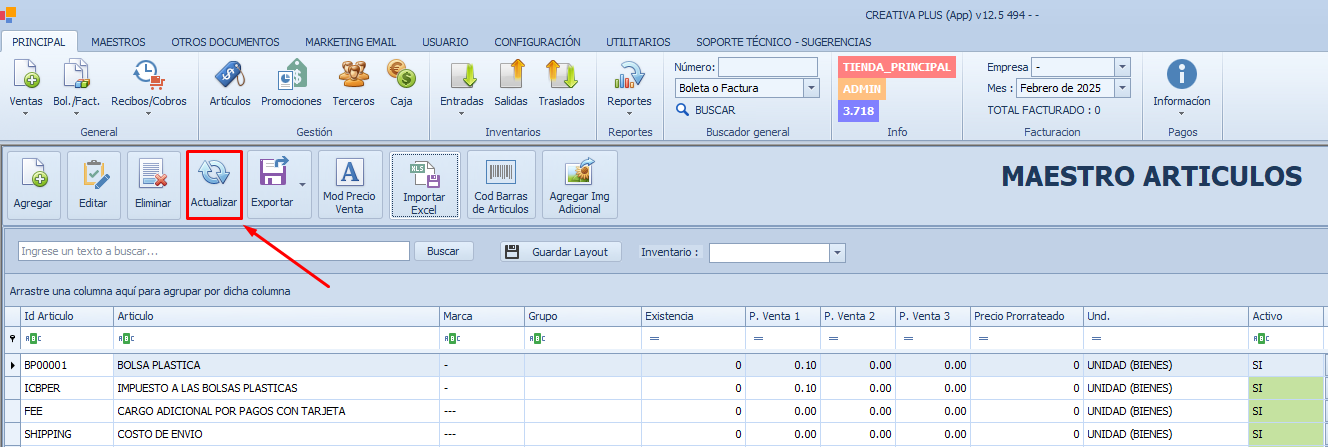Click Importar Excel button
Image resolution: width=1328 pixels, height=447 pixels.
point(424,185)
